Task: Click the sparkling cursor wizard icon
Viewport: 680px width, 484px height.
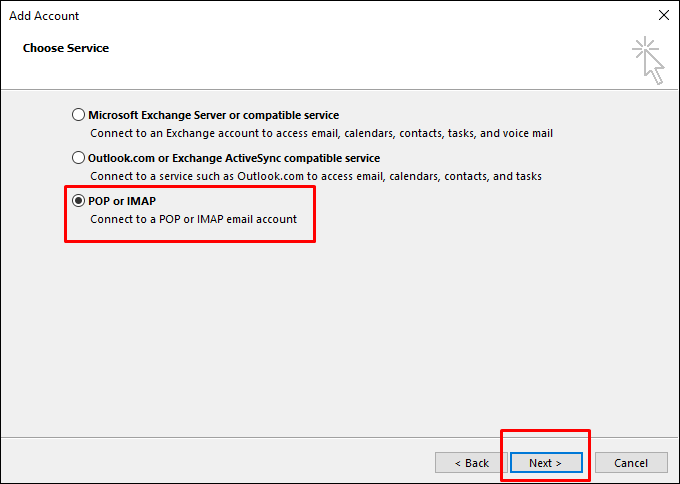Action: [648, 60]
